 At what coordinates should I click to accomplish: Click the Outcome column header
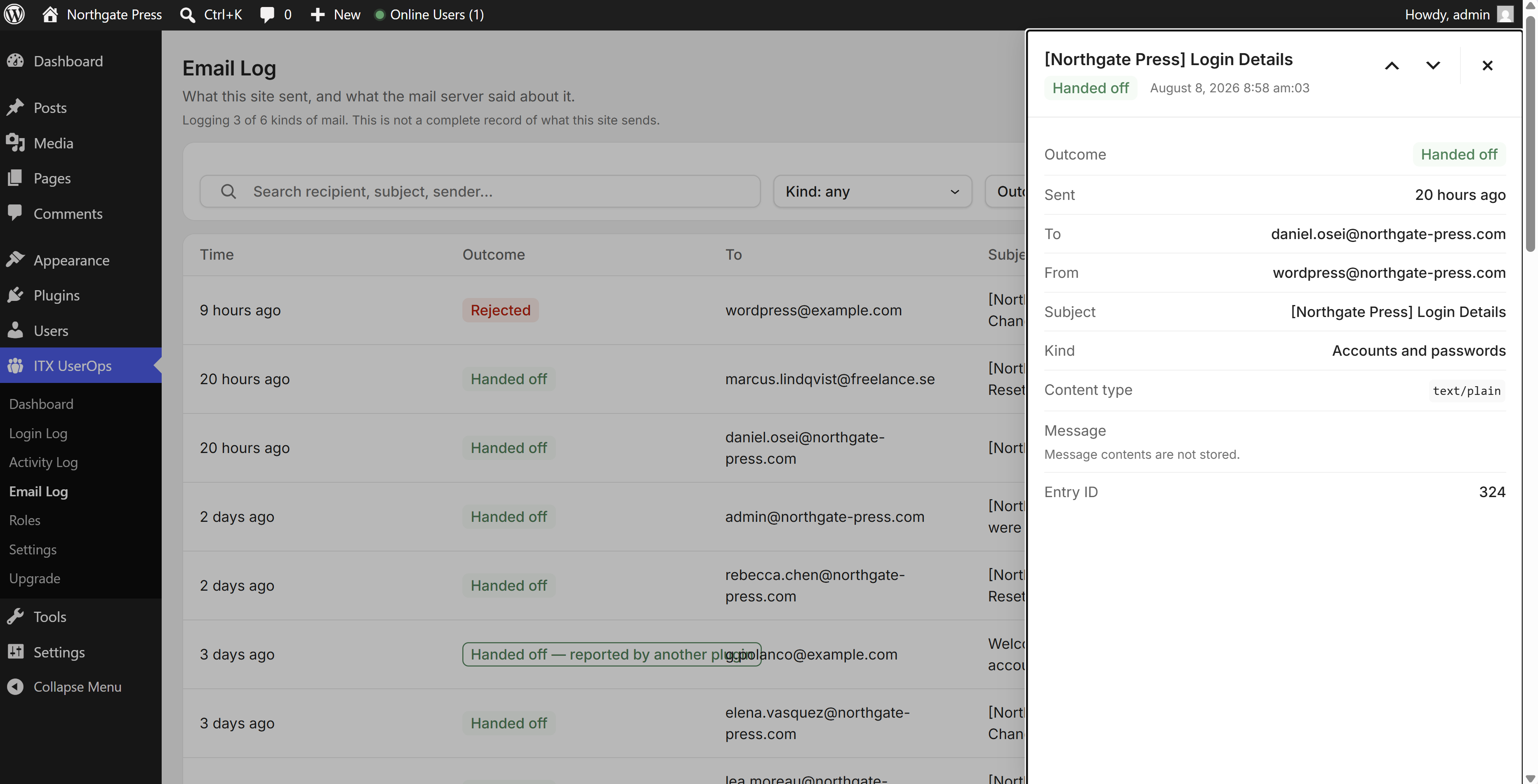coord(494,255)
